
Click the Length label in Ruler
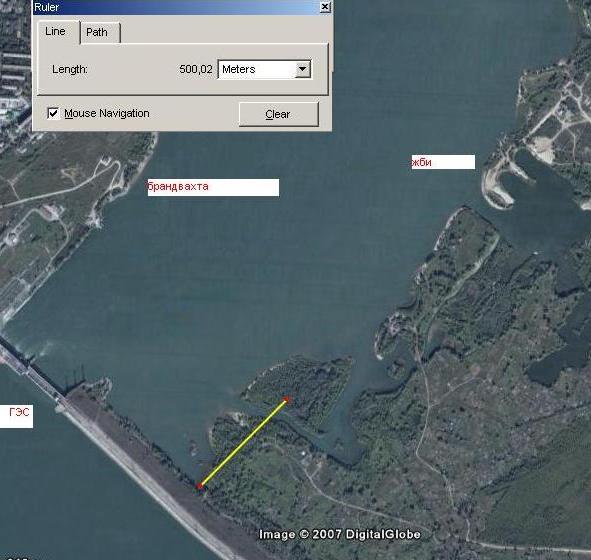[70, 69]
